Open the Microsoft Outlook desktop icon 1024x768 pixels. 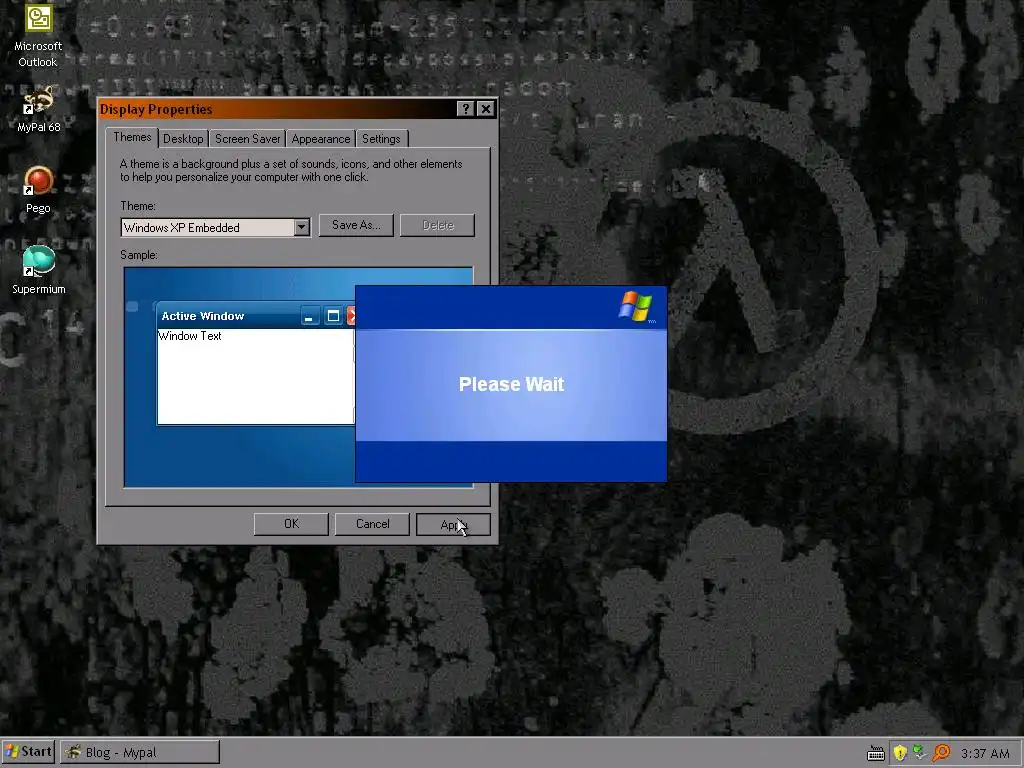click(x=38, y=34)
